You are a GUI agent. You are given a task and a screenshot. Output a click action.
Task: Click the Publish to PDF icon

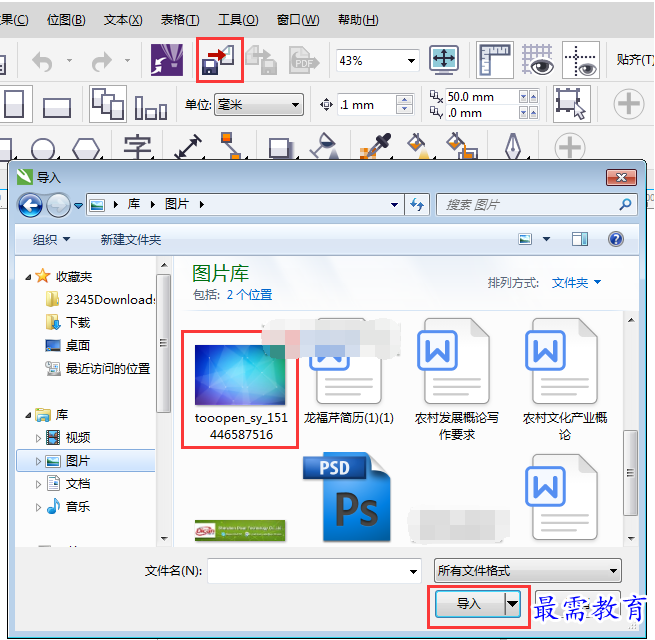(304, 60)
